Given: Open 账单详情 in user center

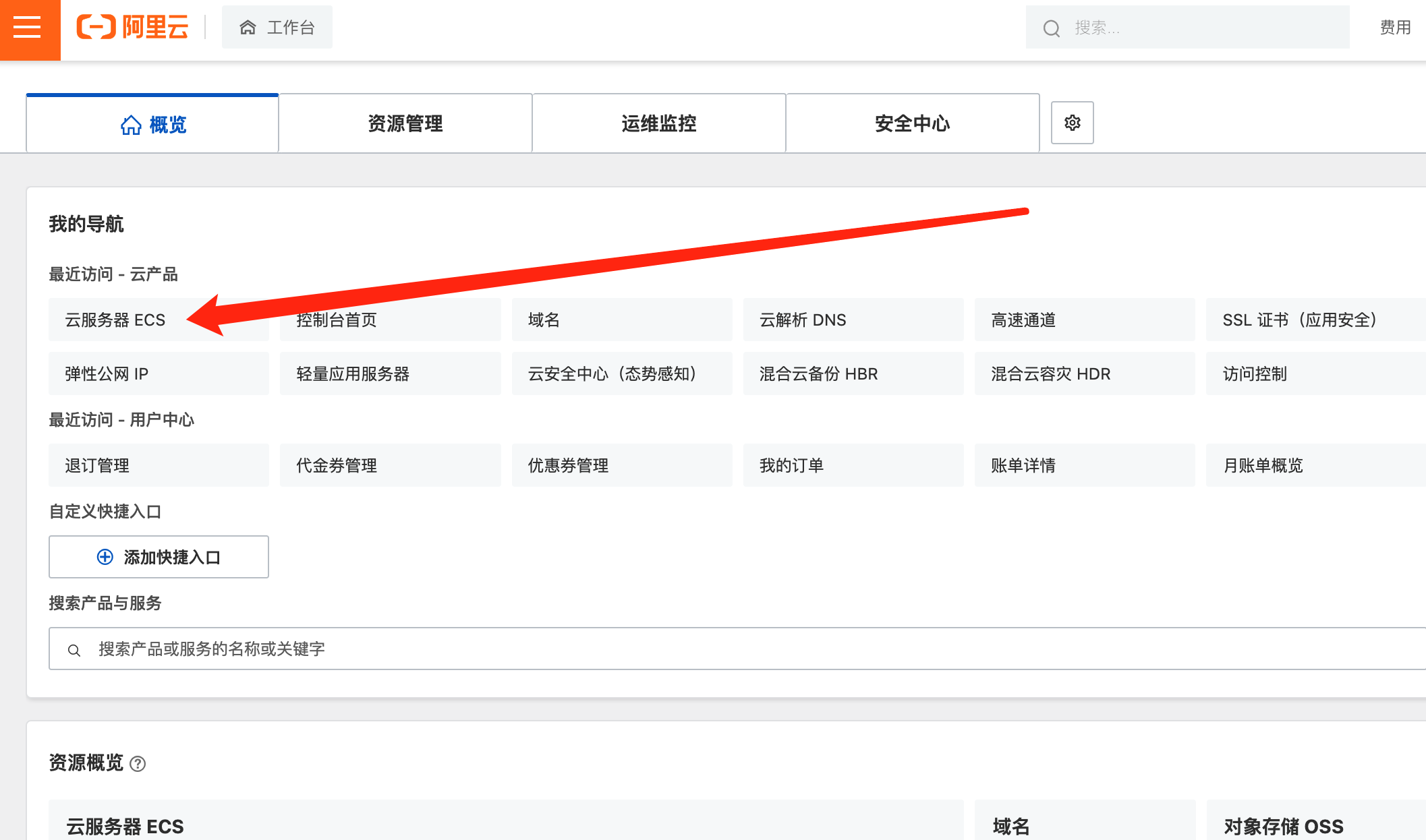Looking at the screenshot, I should (1085, 465).
